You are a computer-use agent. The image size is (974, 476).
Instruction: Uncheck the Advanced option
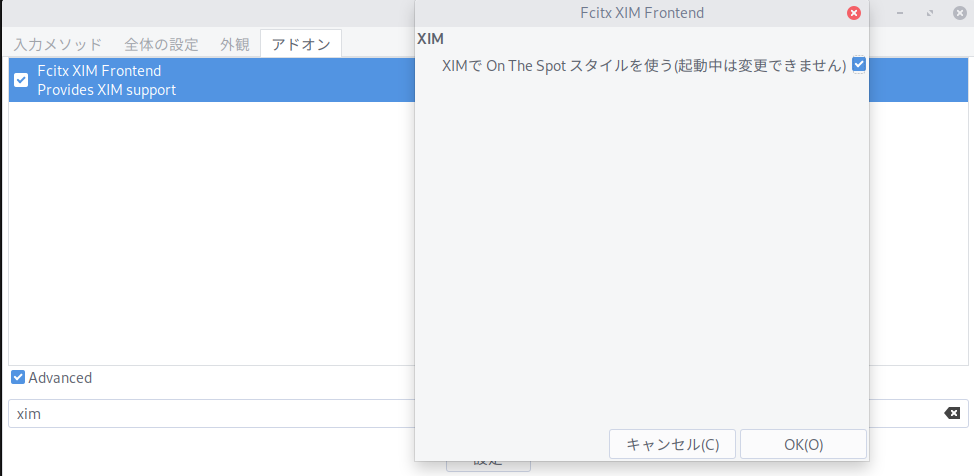[18, 378]
